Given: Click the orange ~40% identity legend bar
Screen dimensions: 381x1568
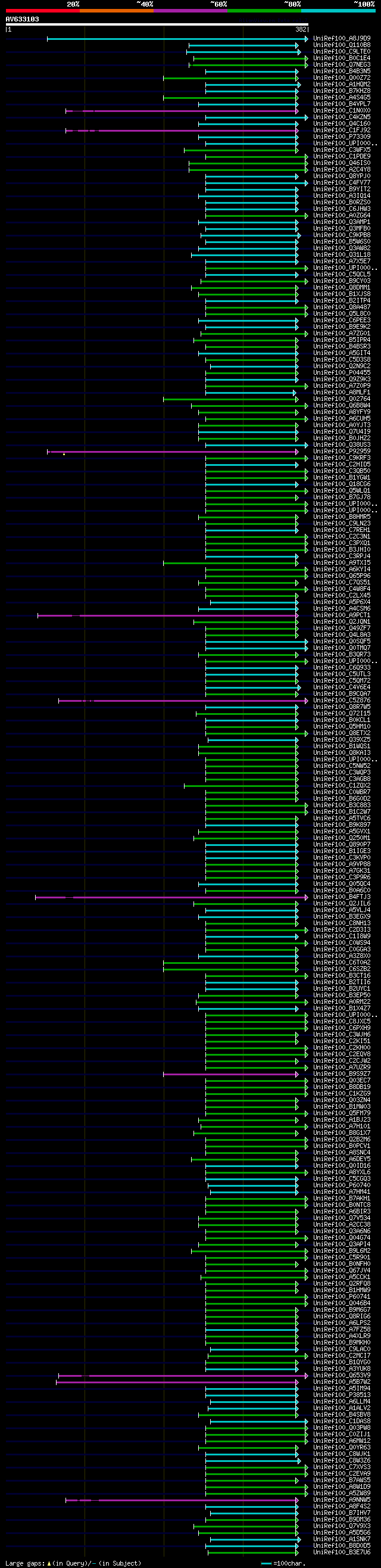Looking at the screenshot, I should 117,11.
